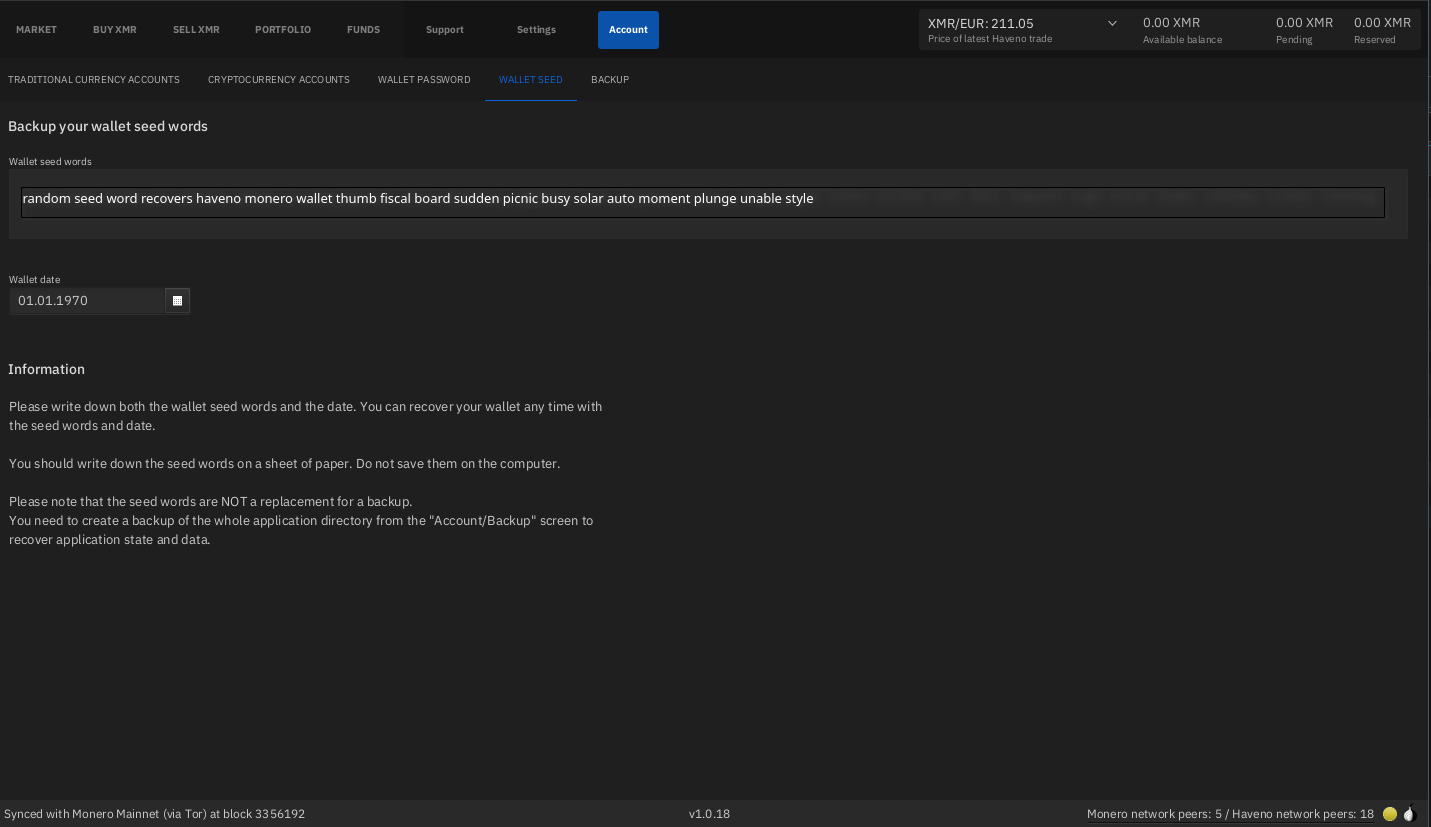Screen dimensions: 1431x827
Task: Switch to Cryptocurrency Accounts tab
Action: pos(279,80)
